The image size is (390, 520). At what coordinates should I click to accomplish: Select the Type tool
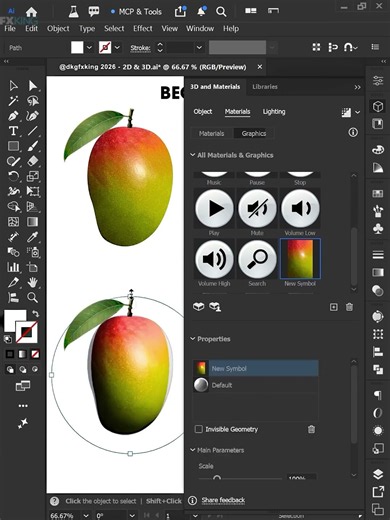coord(13,131)
